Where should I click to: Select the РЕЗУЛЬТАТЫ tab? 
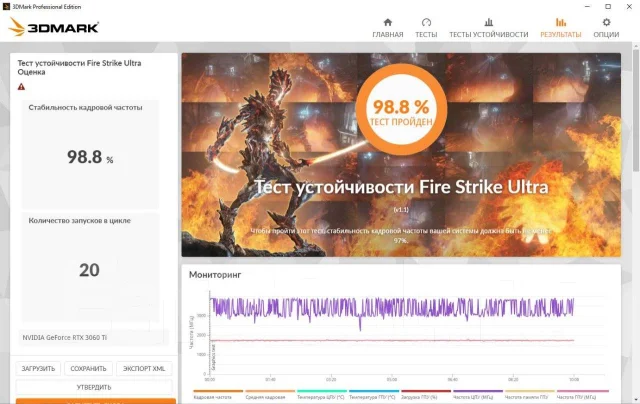[x=561, y=28]
